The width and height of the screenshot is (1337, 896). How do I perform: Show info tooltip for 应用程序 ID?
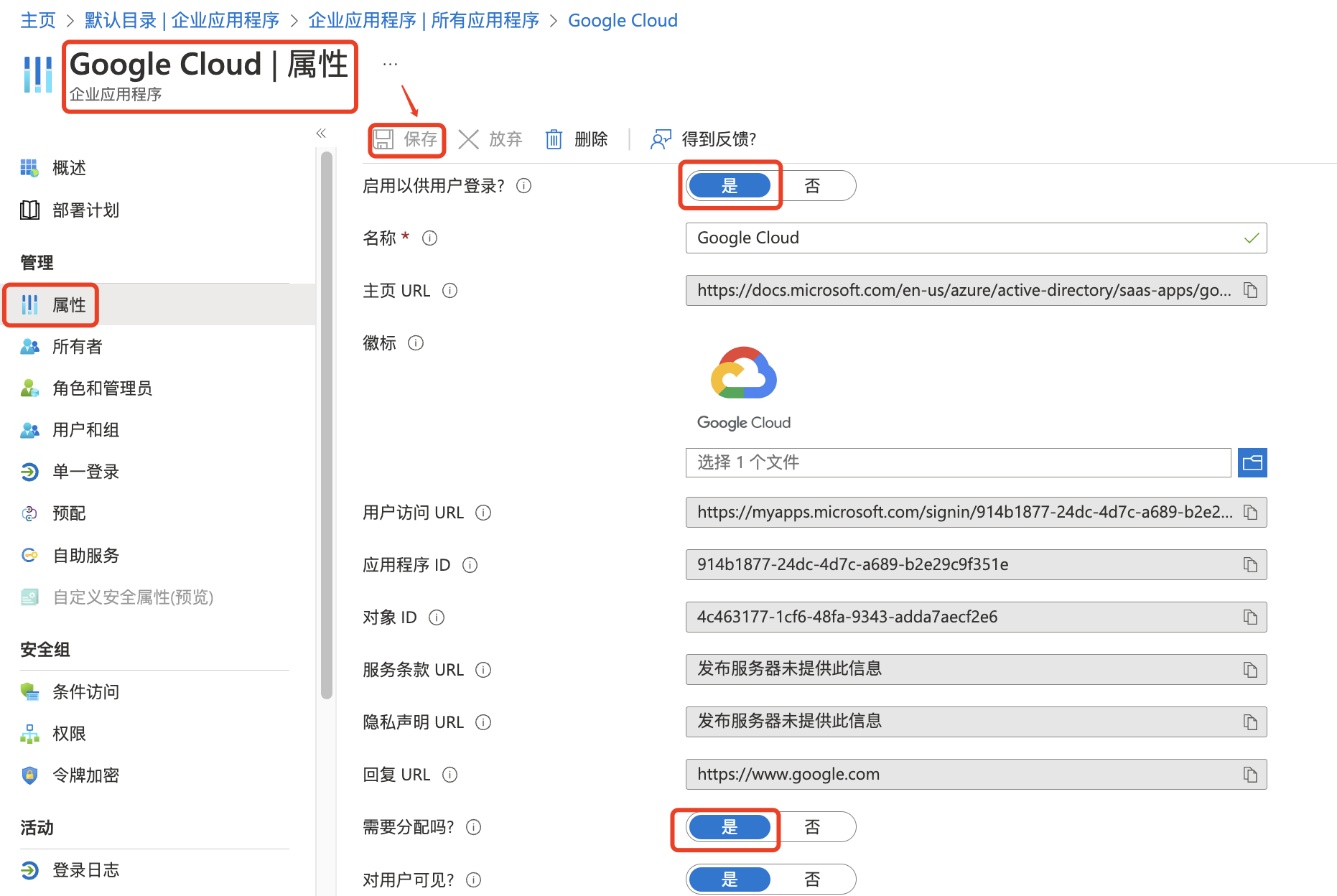(470, 565)
